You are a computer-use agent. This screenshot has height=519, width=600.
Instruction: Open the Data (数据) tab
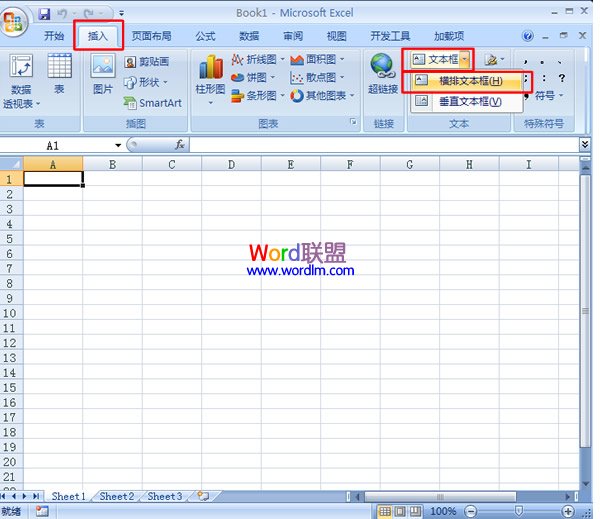point(249,36)
